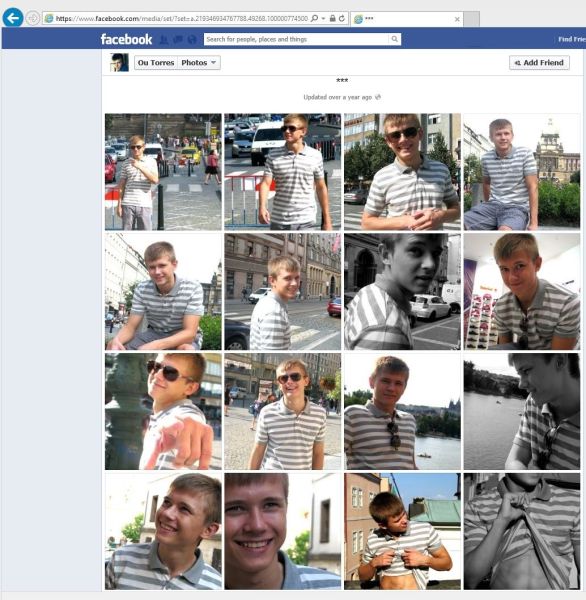586x600 pixels.
Task: Click the Ou Torres profile button
Action: tap(156, 63)
